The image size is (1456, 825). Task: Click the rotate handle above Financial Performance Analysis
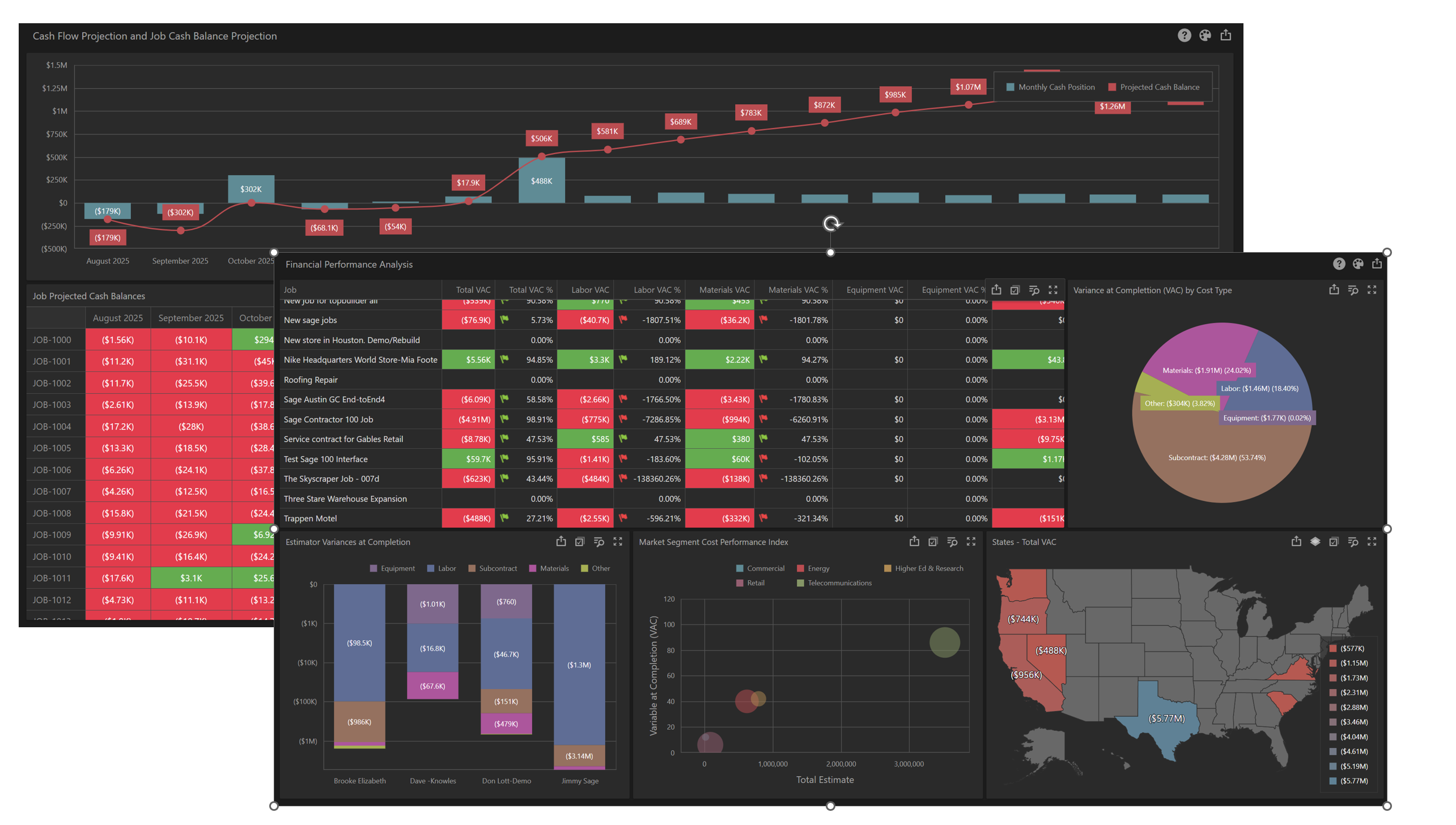[831, 224]
